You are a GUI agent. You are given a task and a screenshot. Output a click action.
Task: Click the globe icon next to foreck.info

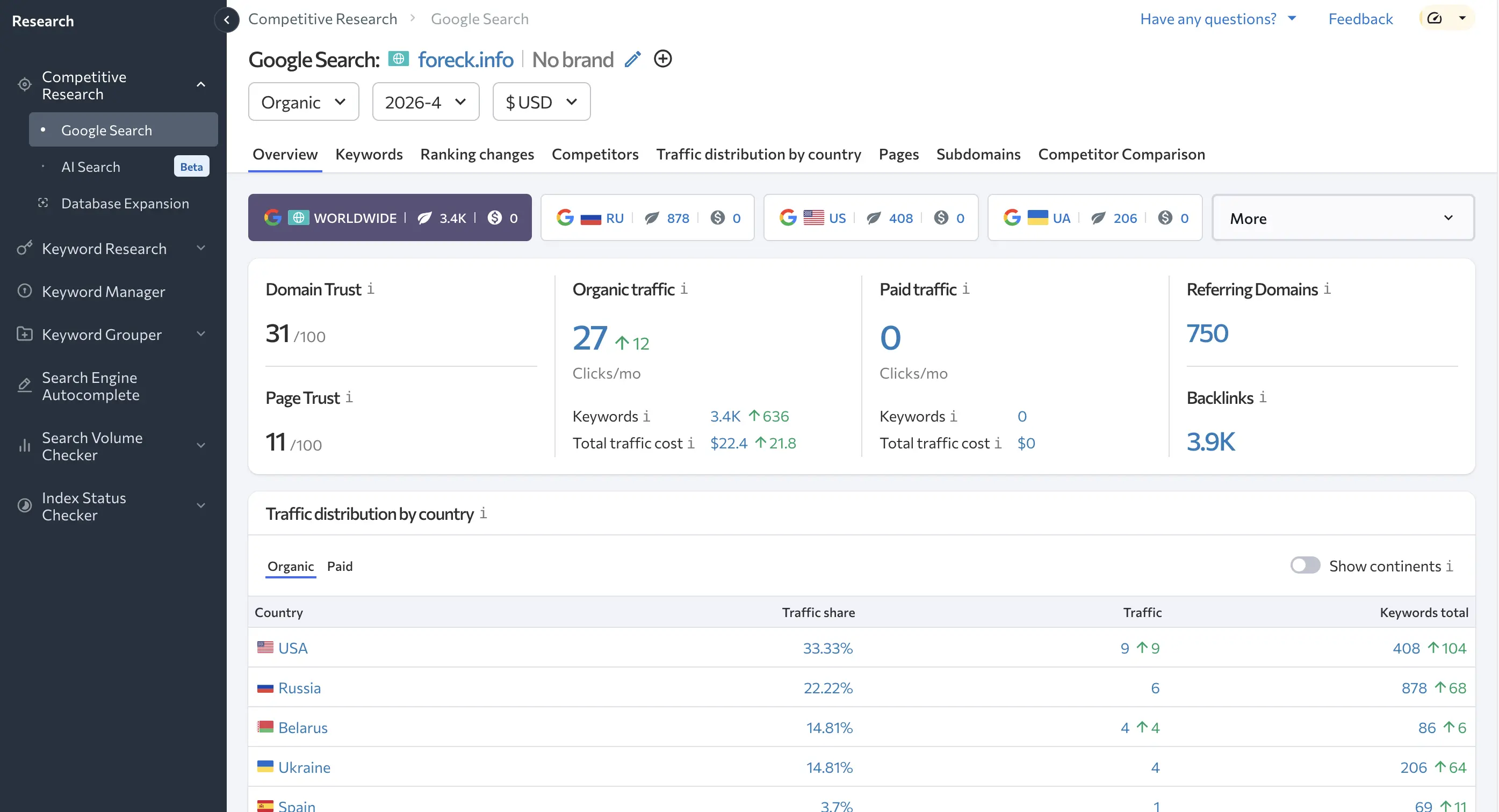tap(399, 59)
